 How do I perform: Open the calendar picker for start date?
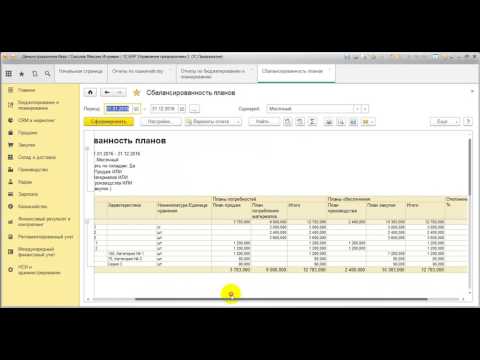(136, 109)
